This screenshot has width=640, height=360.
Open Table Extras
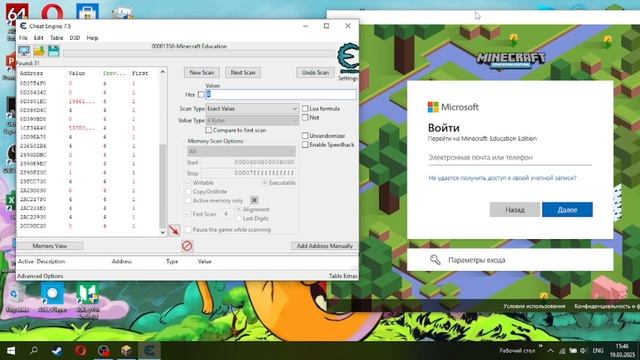[343, 276]
